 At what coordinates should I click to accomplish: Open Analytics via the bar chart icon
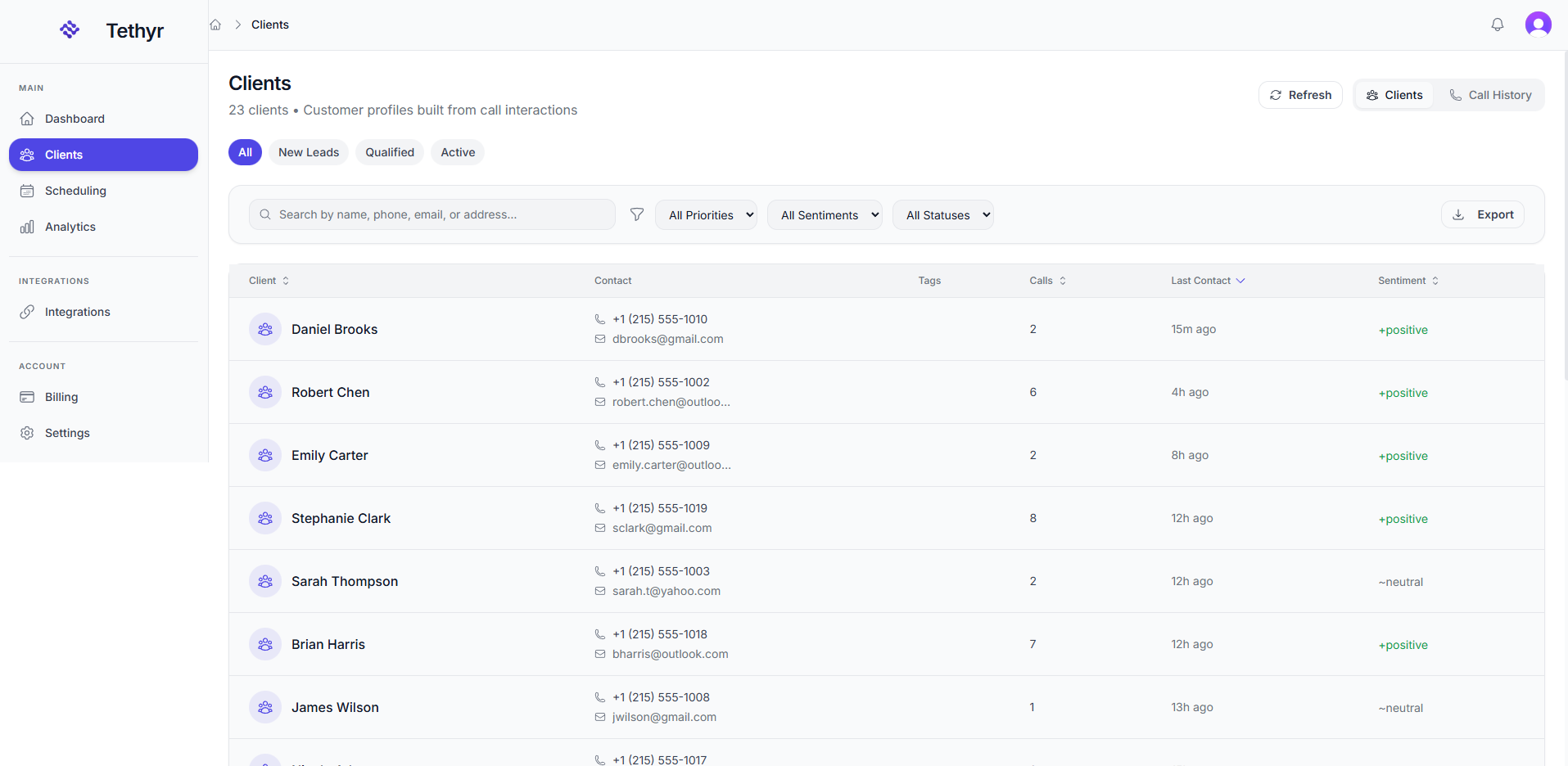pyautogui.click(x=27, y=227)
